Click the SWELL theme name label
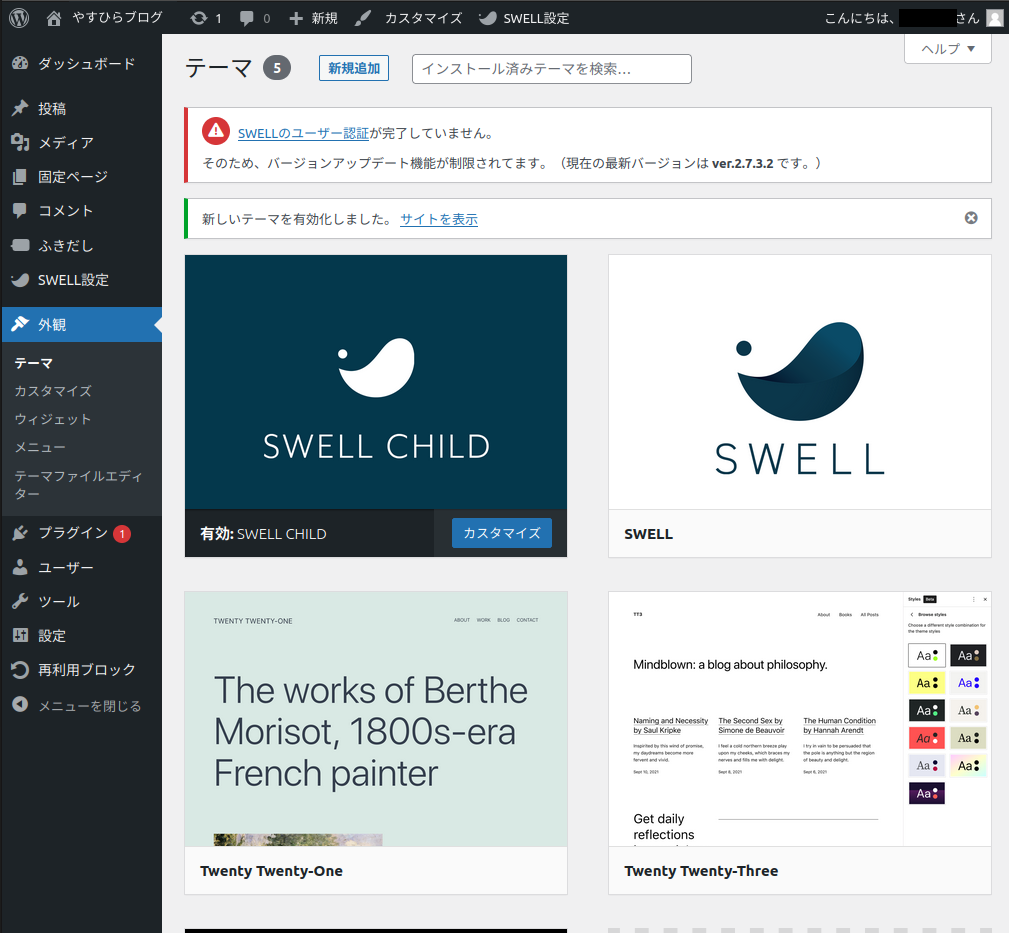The width and height of the screenshot is (1009, 933). [648, 534]
